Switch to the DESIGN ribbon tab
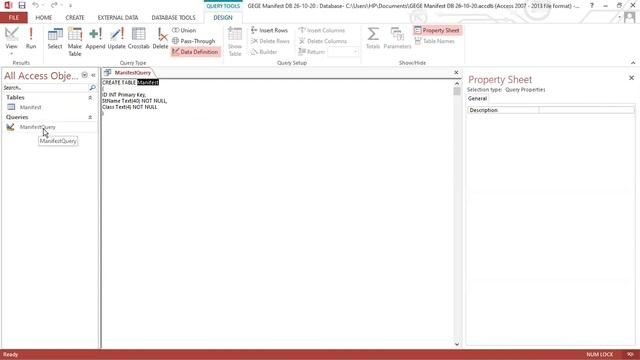This screenshot has height=360, width=640. tap(223, 18)
